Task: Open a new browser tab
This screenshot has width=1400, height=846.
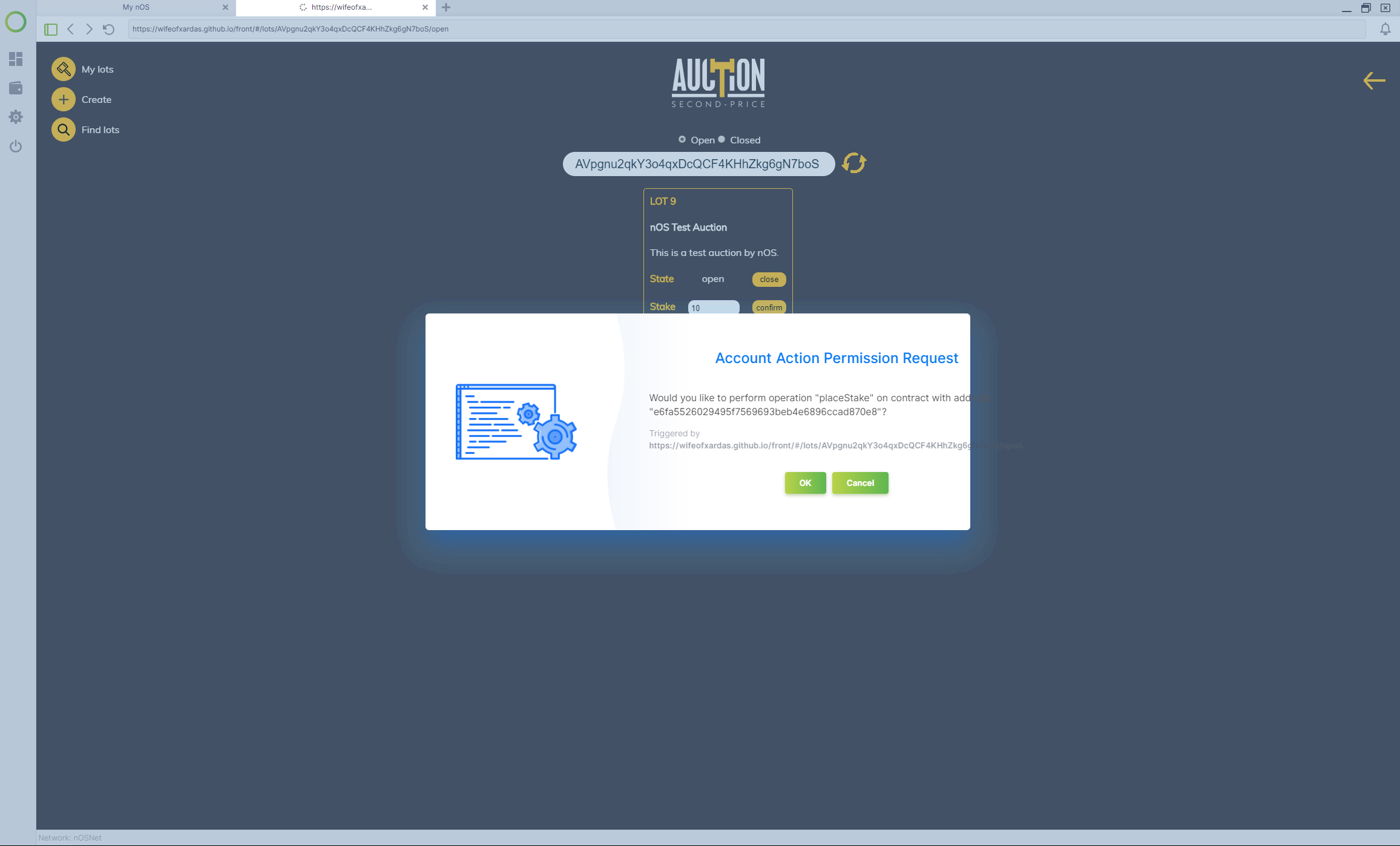Action: pyautogui.click(x=446, y=7)
